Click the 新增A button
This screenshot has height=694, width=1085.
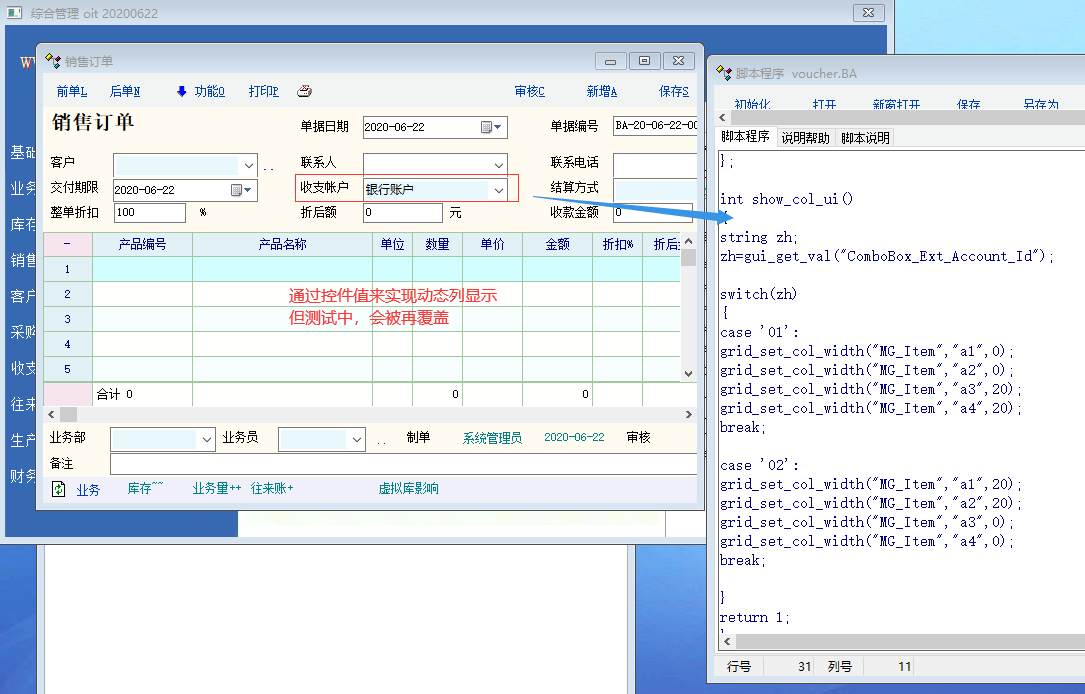[601, 91]
